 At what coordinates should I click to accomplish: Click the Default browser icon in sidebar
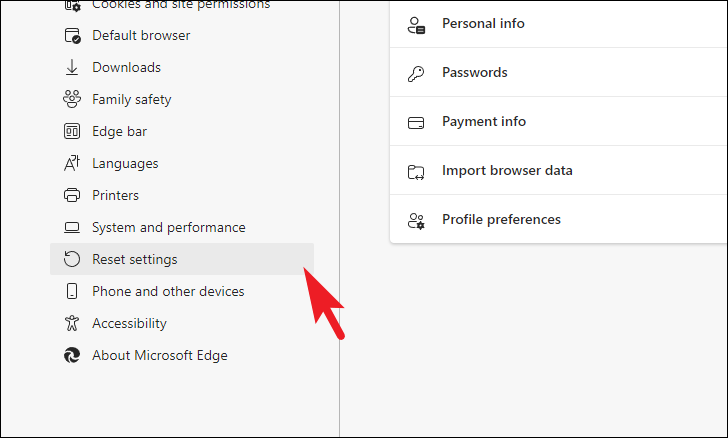coord(72,35)
